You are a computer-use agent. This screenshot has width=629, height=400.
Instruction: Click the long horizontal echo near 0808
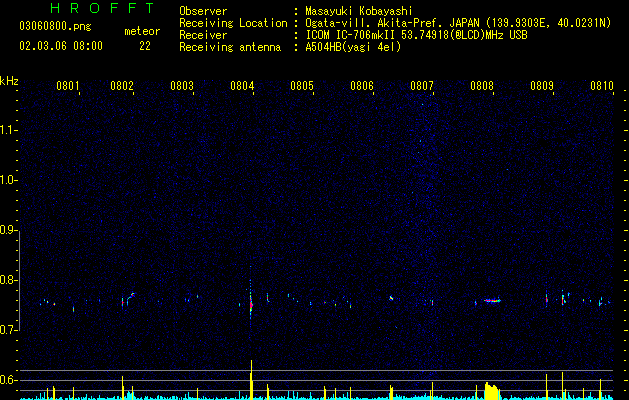point(492,300)
